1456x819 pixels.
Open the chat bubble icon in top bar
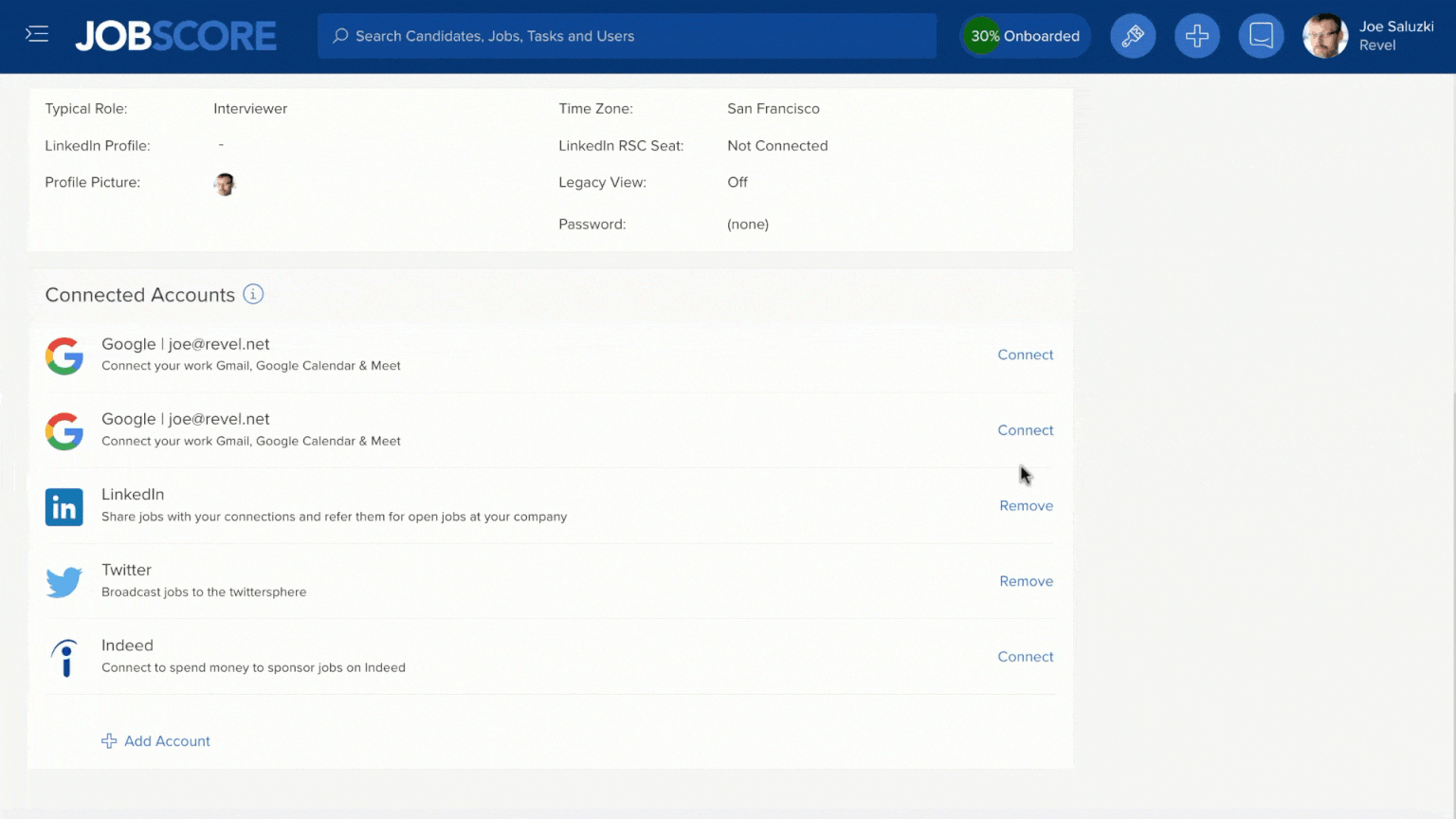[1261, 35]
